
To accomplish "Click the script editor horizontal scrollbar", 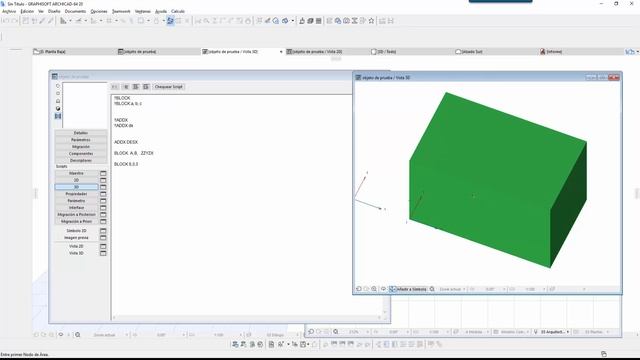I will pos(247,317).
